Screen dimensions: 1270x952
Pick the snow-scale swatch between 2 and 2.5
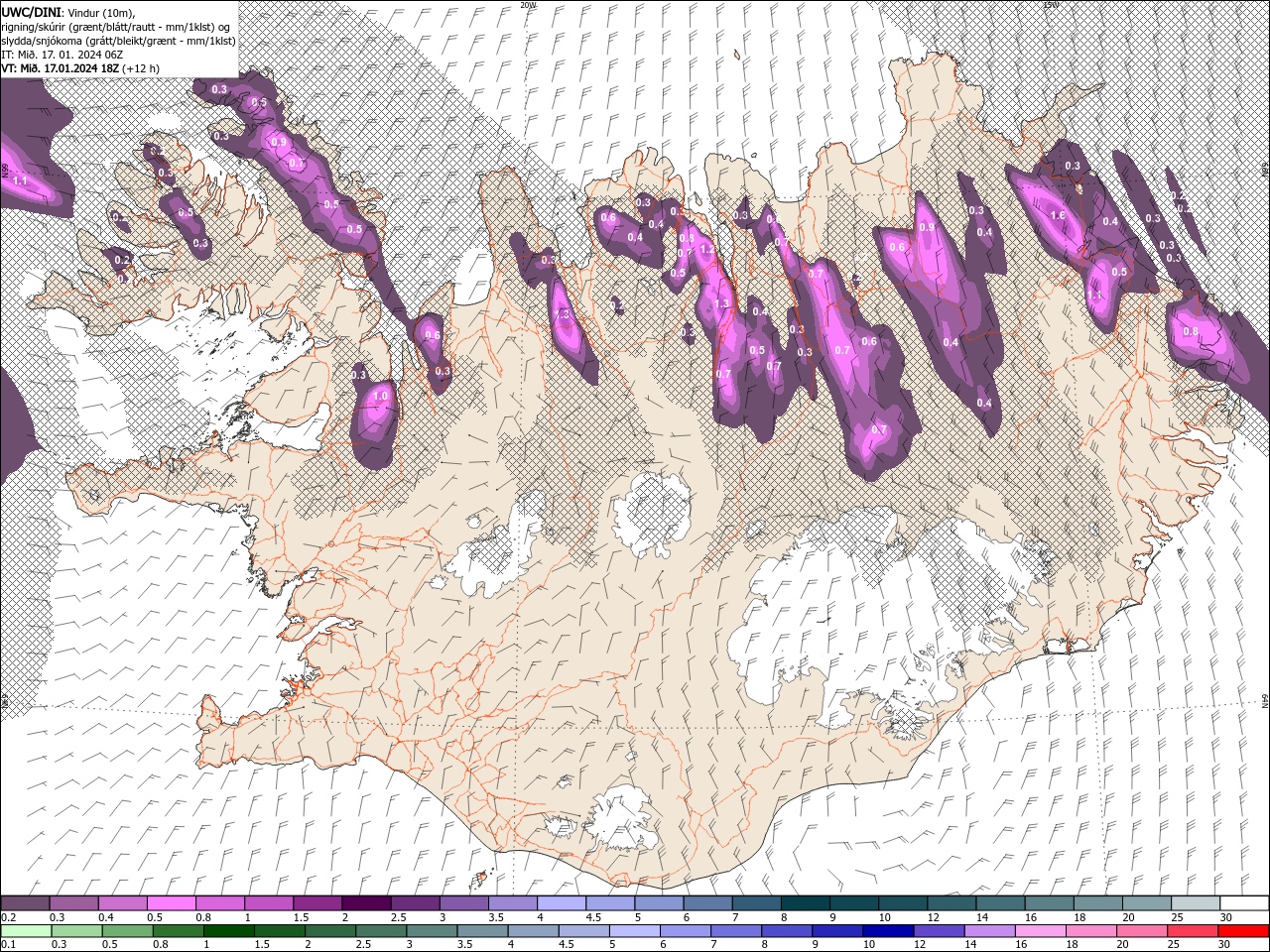[x=366, y=903]
